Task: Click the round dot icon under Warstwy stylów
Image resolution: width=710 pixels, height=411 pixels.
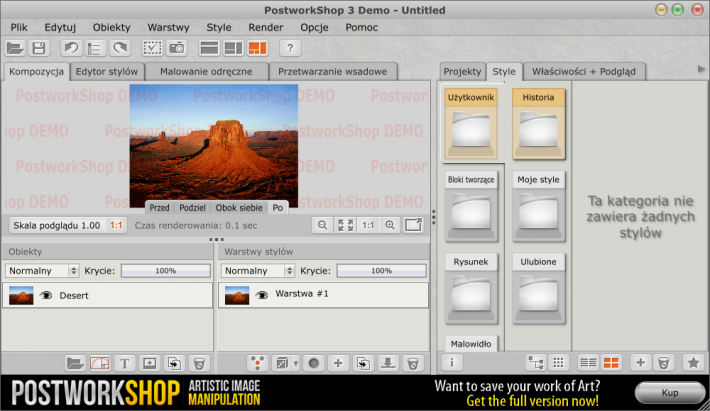Action: 314,363
